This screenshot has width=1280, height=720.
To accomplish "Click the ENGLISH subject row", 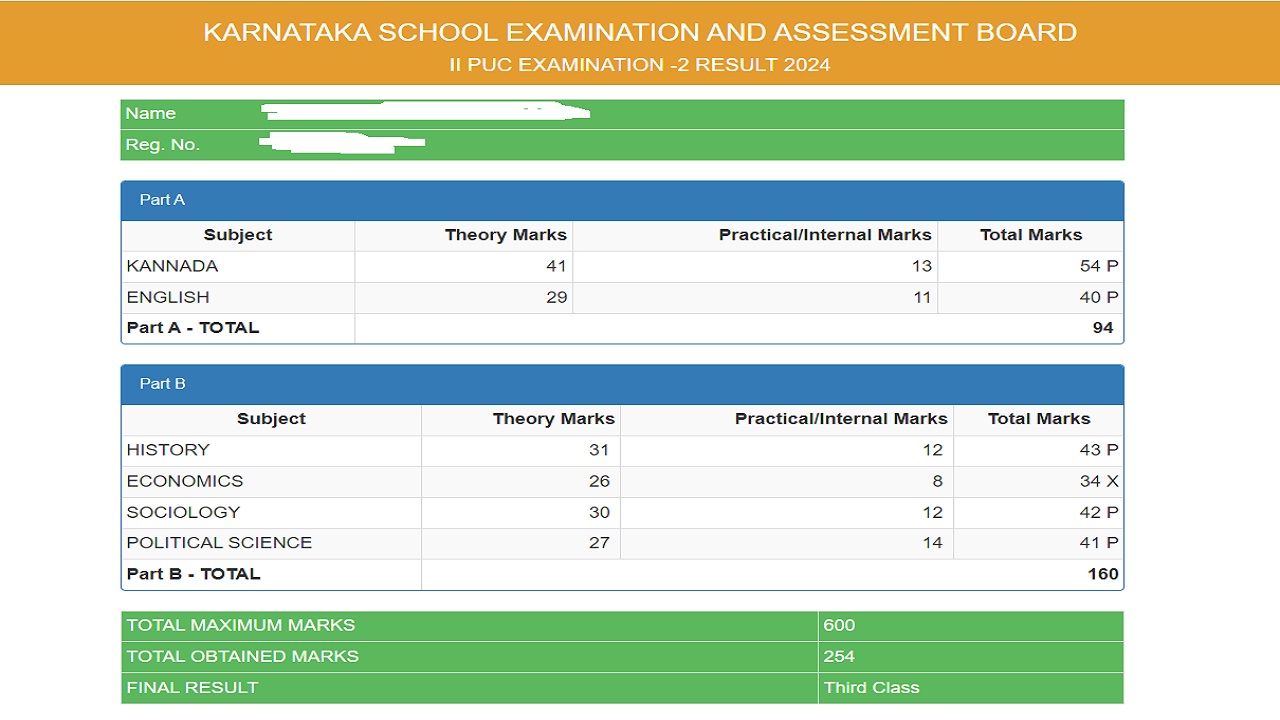I will (x=167, y=297).
